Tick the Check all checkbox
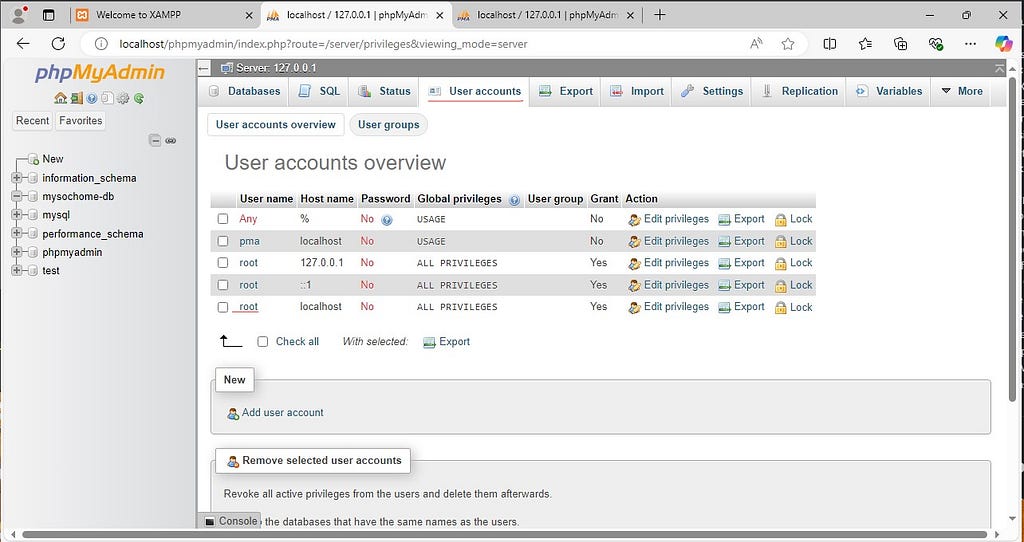 coord(263,342)
